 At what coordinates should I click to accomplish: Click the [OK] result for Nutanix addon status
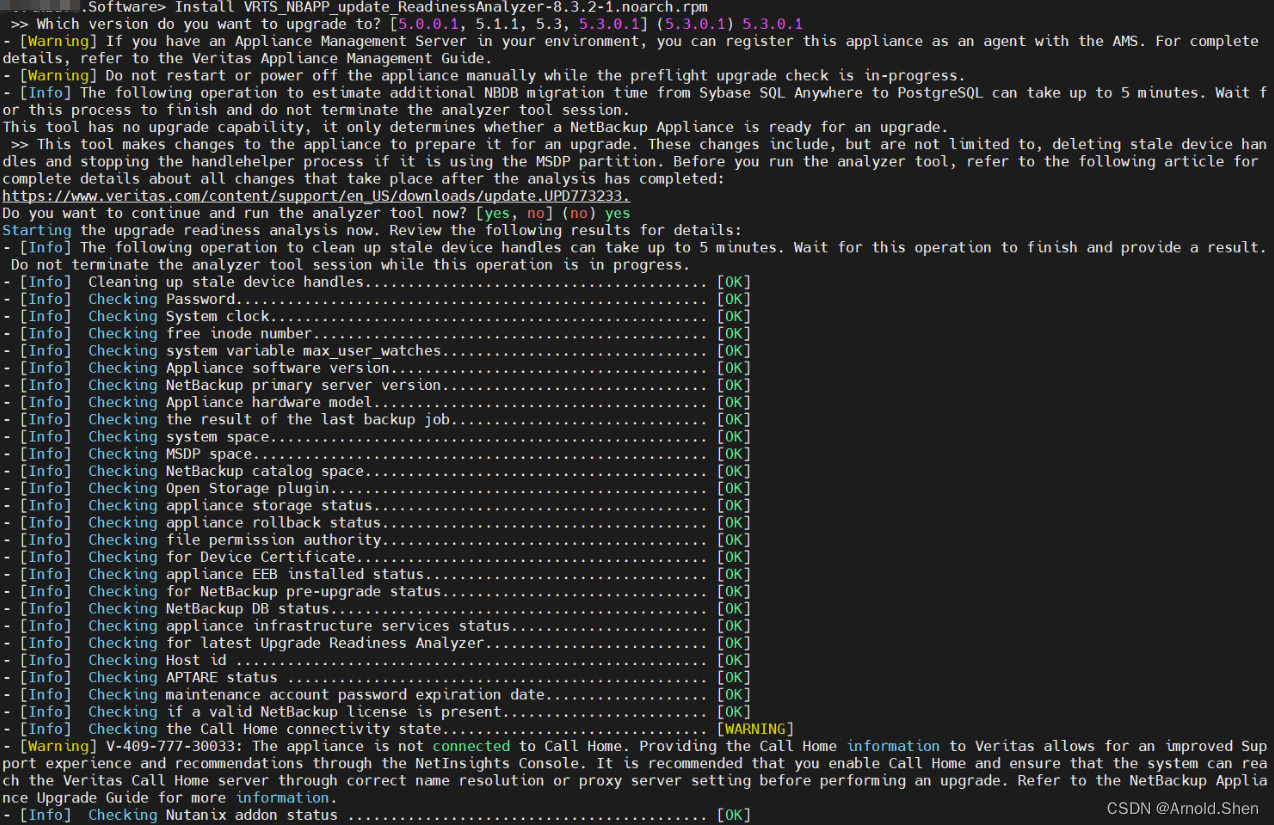pos(734,815)
